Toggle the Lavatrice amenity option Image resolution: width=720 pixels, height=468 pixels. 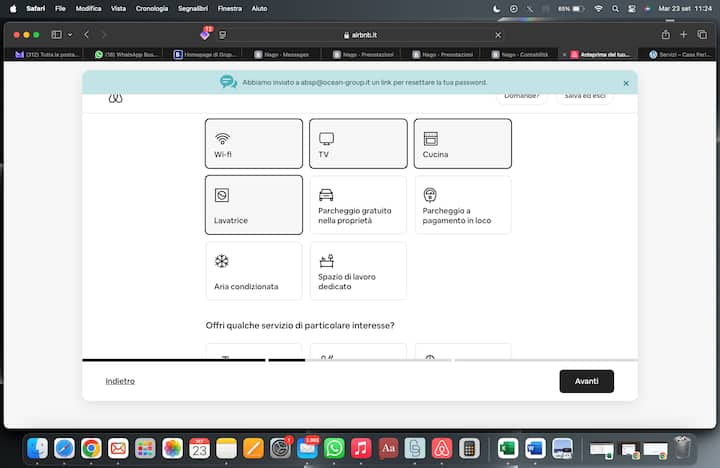pos(254,205)
